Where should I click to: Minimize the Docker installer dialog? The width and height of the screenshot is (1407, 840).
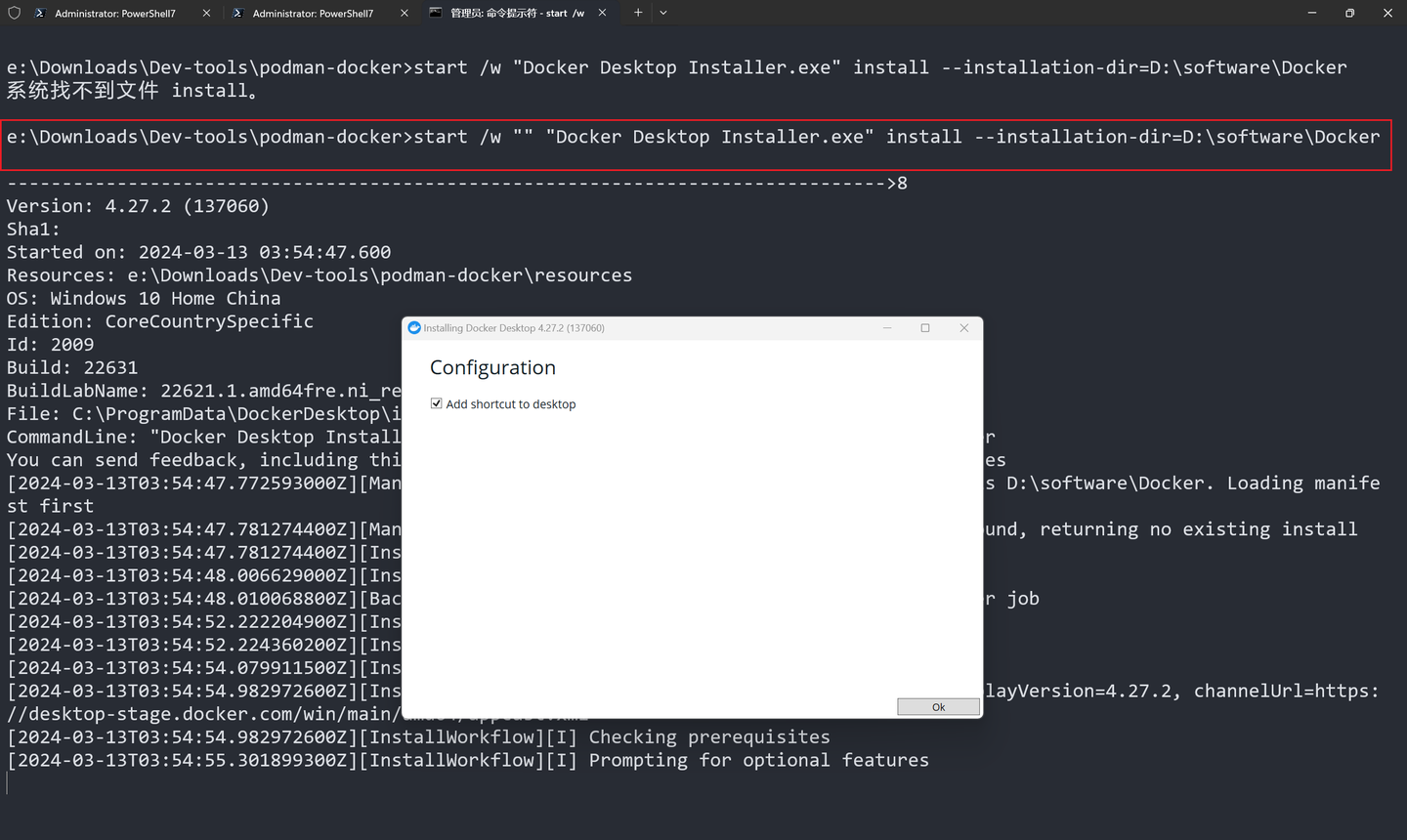(x=886, y=328)
